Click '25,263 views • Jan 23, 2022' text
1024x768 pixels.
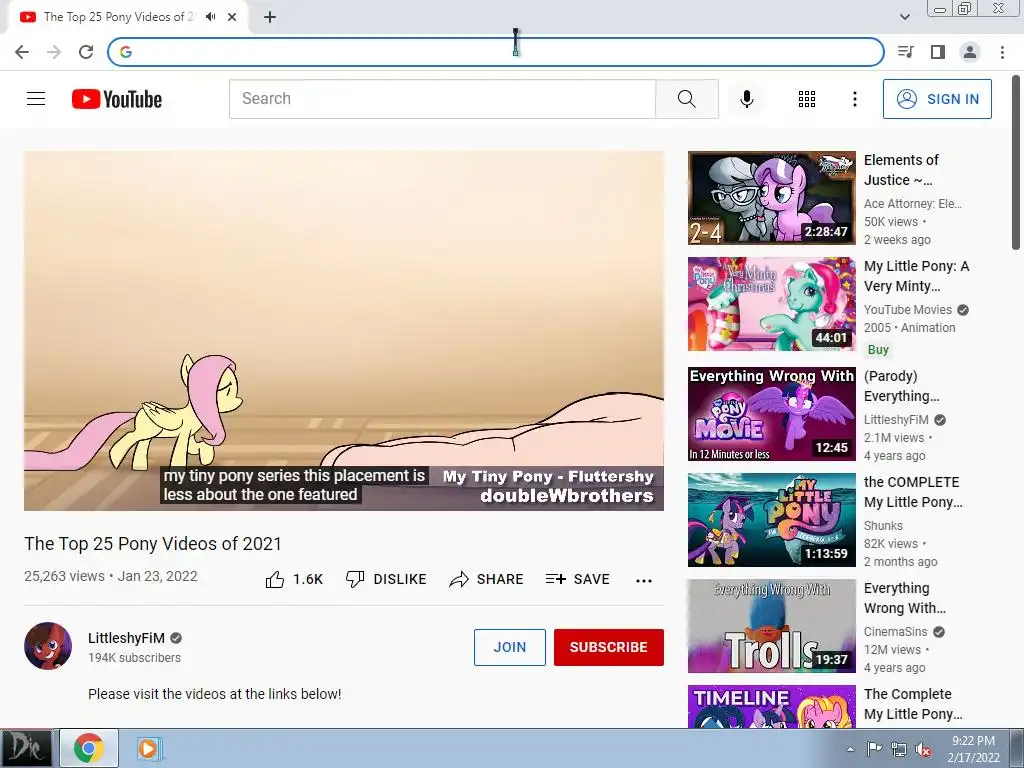coord(110,576)
